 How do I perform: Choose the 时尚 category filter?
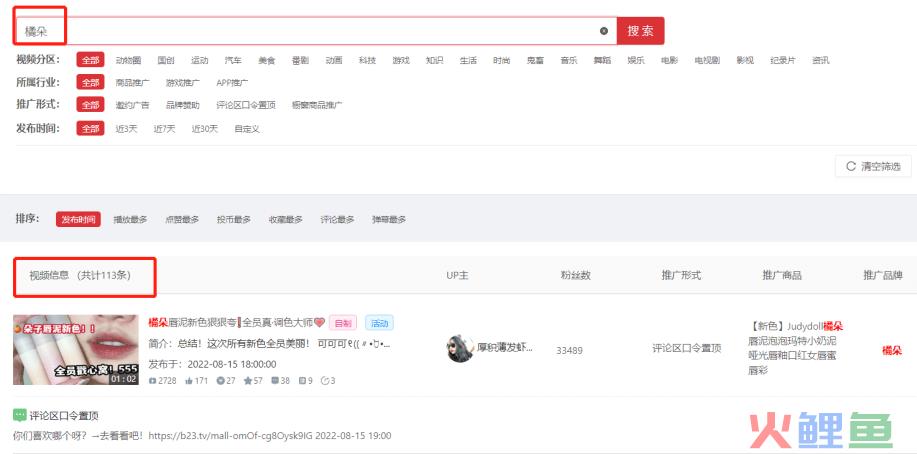(502, 60)
